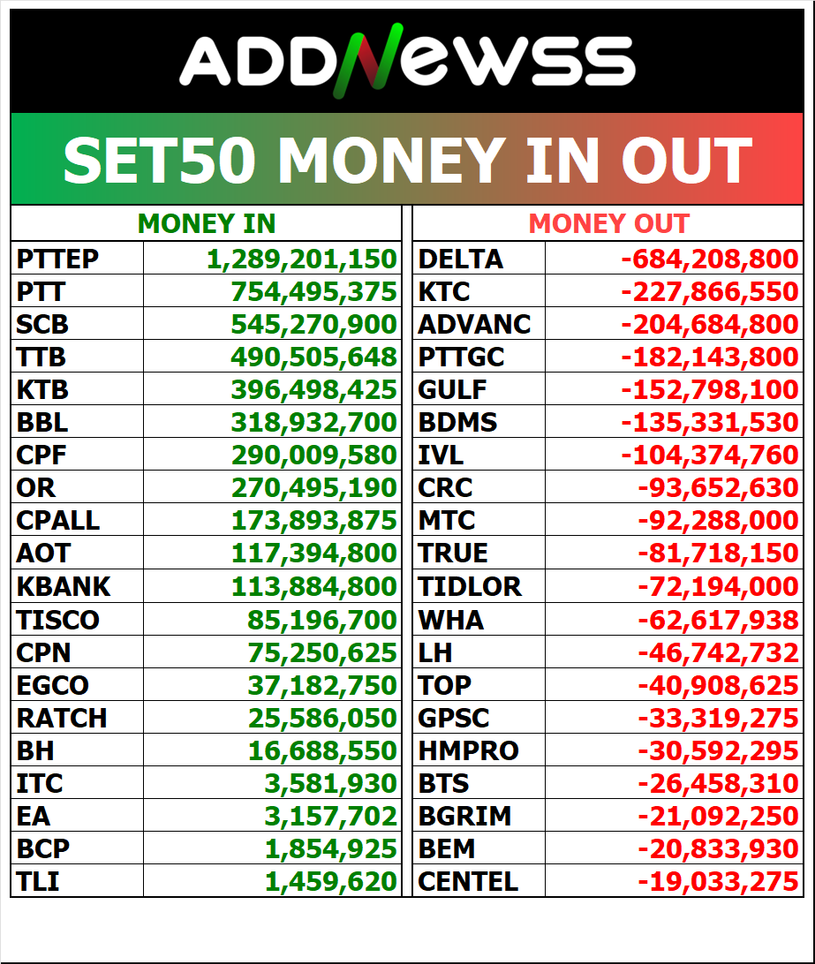Click the CPALL ticker symbol

pos(58,521)
